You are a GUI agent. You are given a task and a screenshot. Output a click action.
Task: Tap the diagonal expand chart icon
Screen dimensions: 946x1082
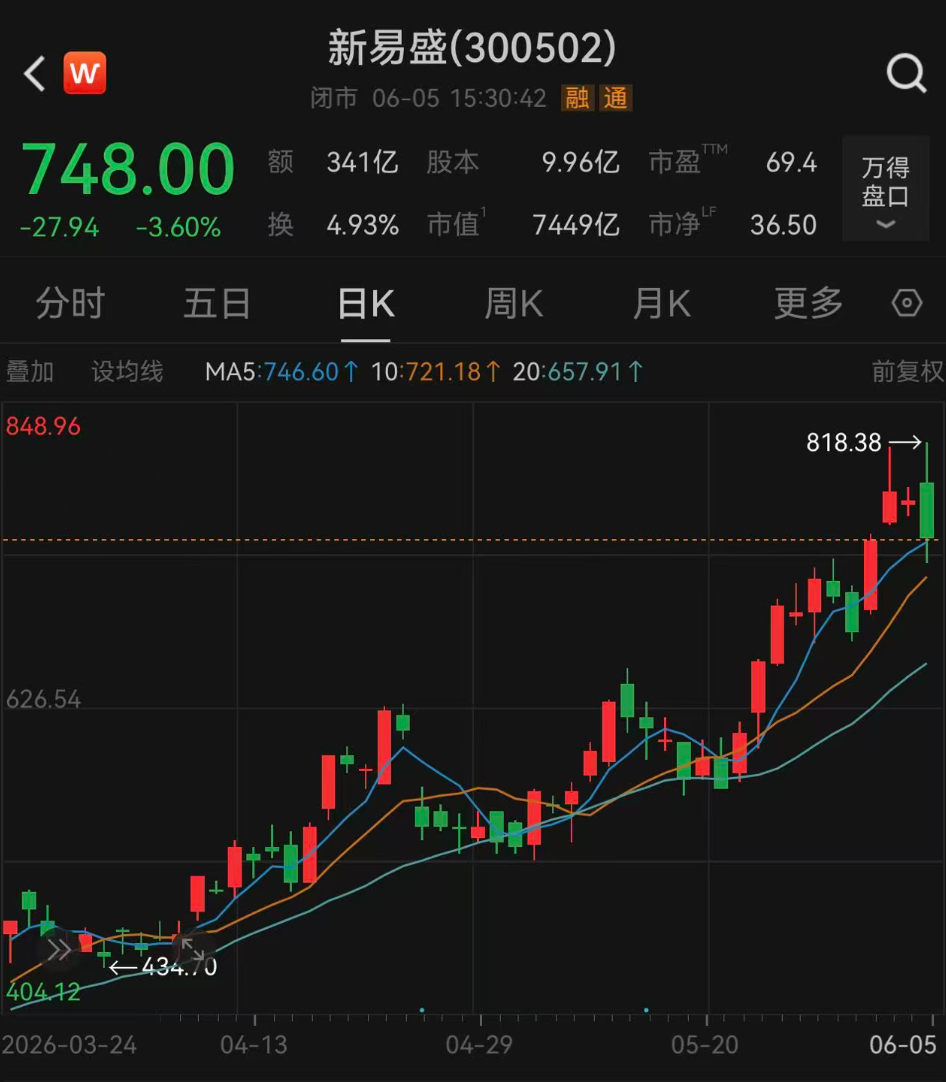point(193,949)
